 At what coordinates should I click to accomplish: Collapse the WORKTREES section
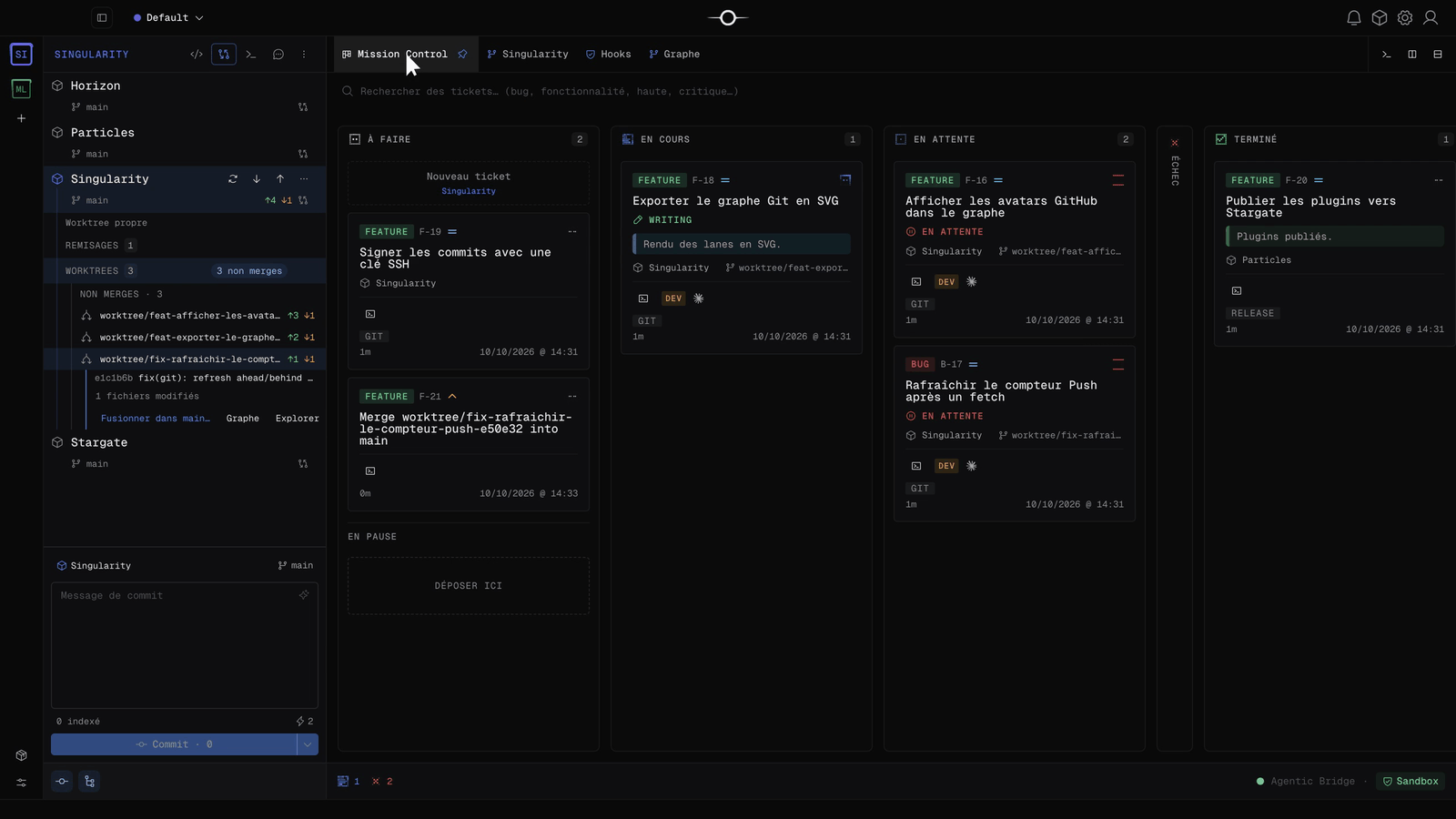click(186, 271)
